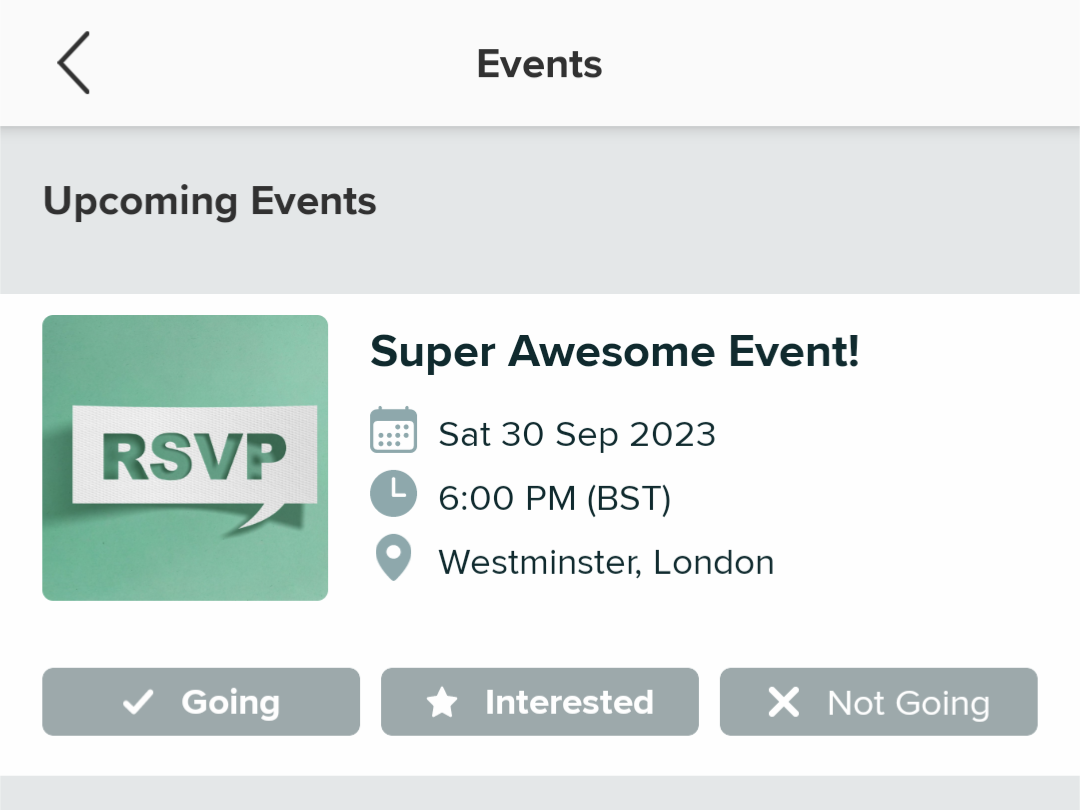Open the Westminster, London location link
The image size is (1080, 810).
pyautogui.click(x=606, y=561)
